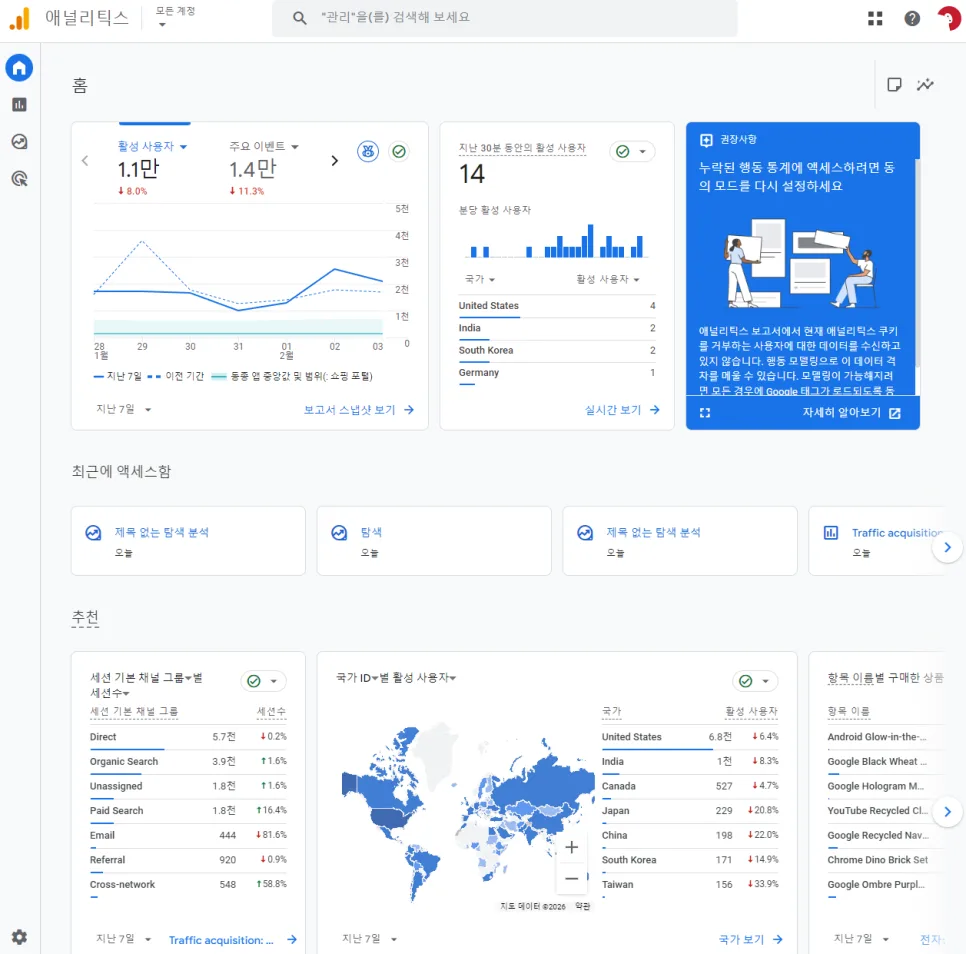Click the Analytics logo
966x954 pixels.
pyautogui.click(x=19, y=18)
